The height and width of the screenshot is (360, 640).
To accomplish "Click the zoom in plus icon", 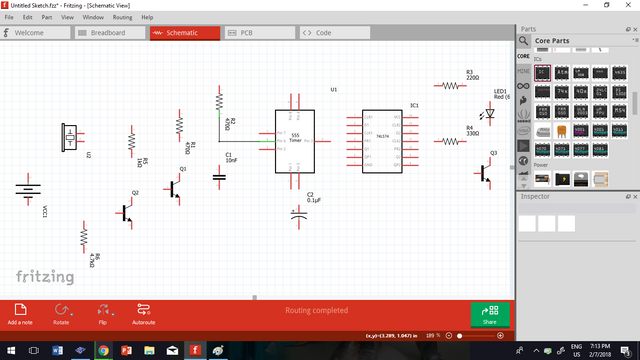I will (x=500, y=336).
